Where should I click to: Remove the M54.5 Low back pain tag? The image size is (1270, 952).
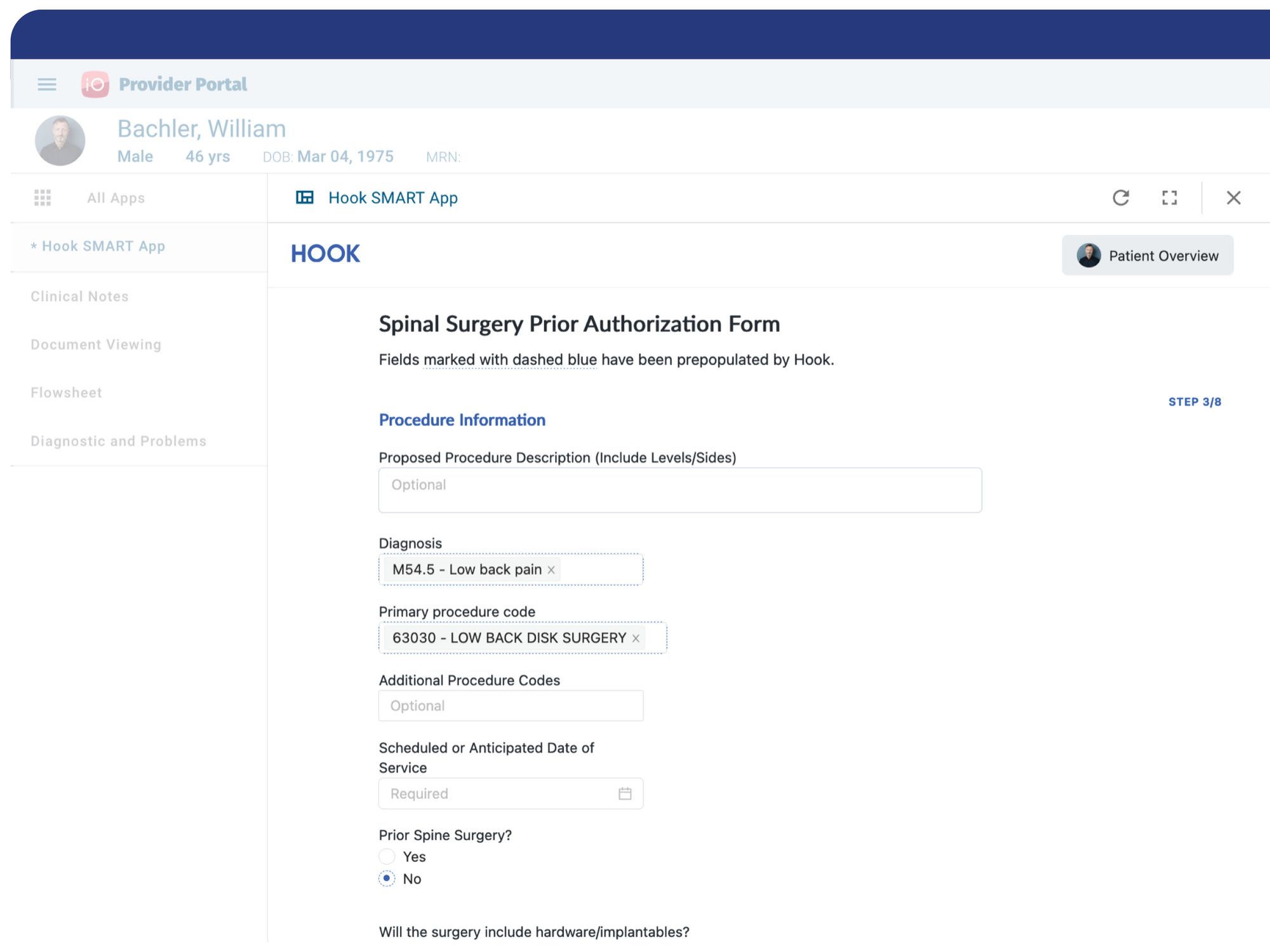click(551, 570)
